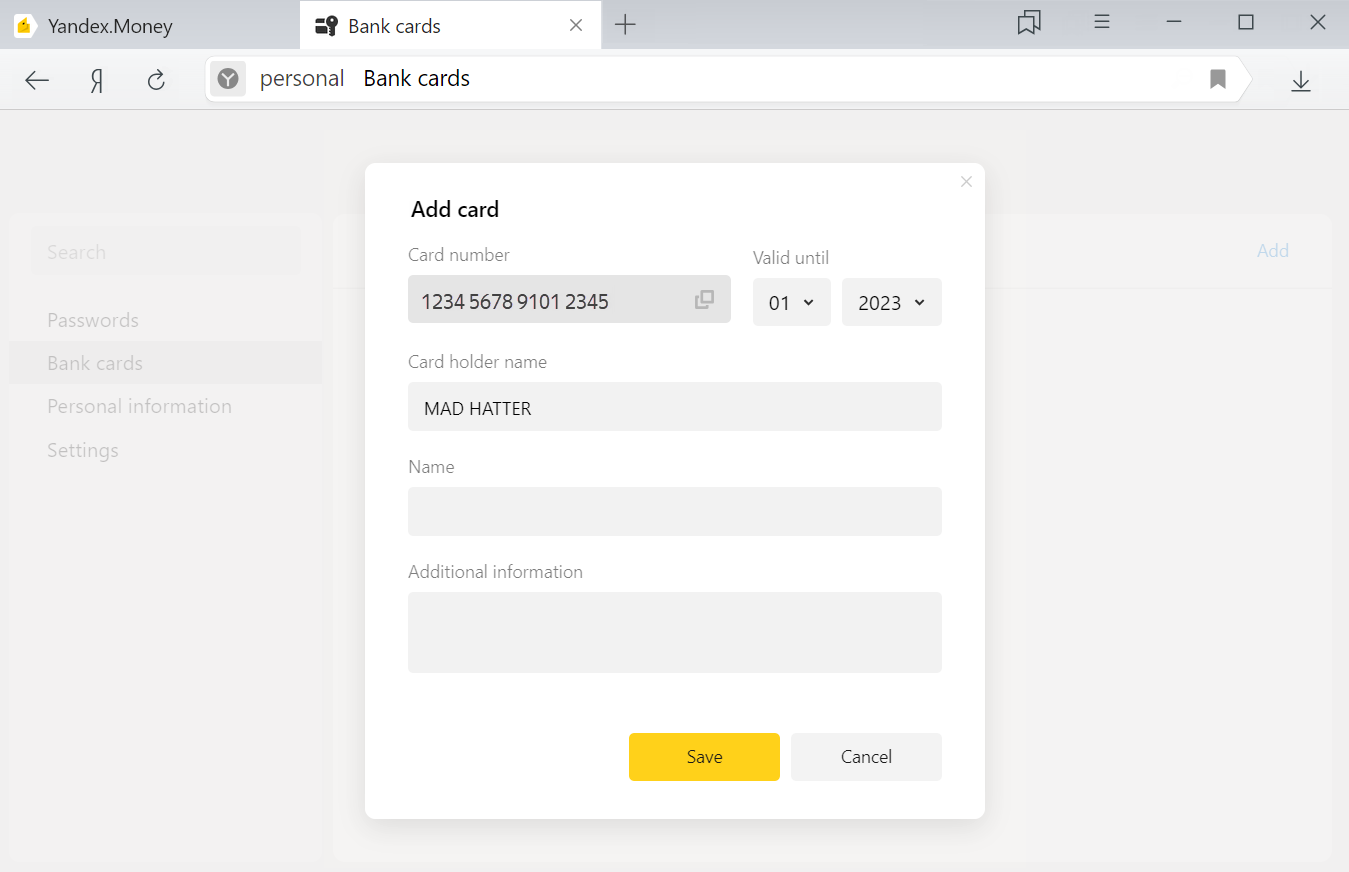Viewport: 1349px width, 872px height.
Task: Copy the card number with the copy icon
Action: click(704, 299)
